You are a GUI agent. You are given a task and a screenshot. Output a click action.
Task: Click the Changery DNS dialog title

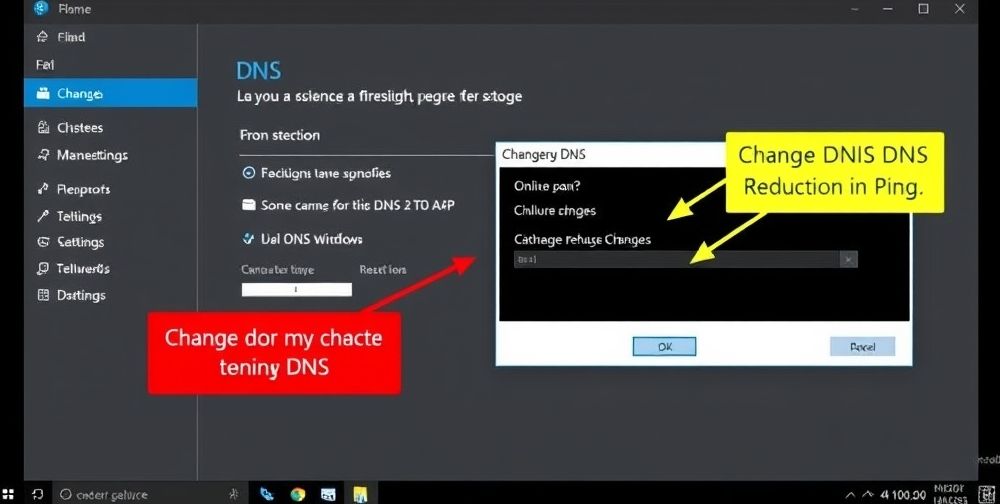click(543, 154)
